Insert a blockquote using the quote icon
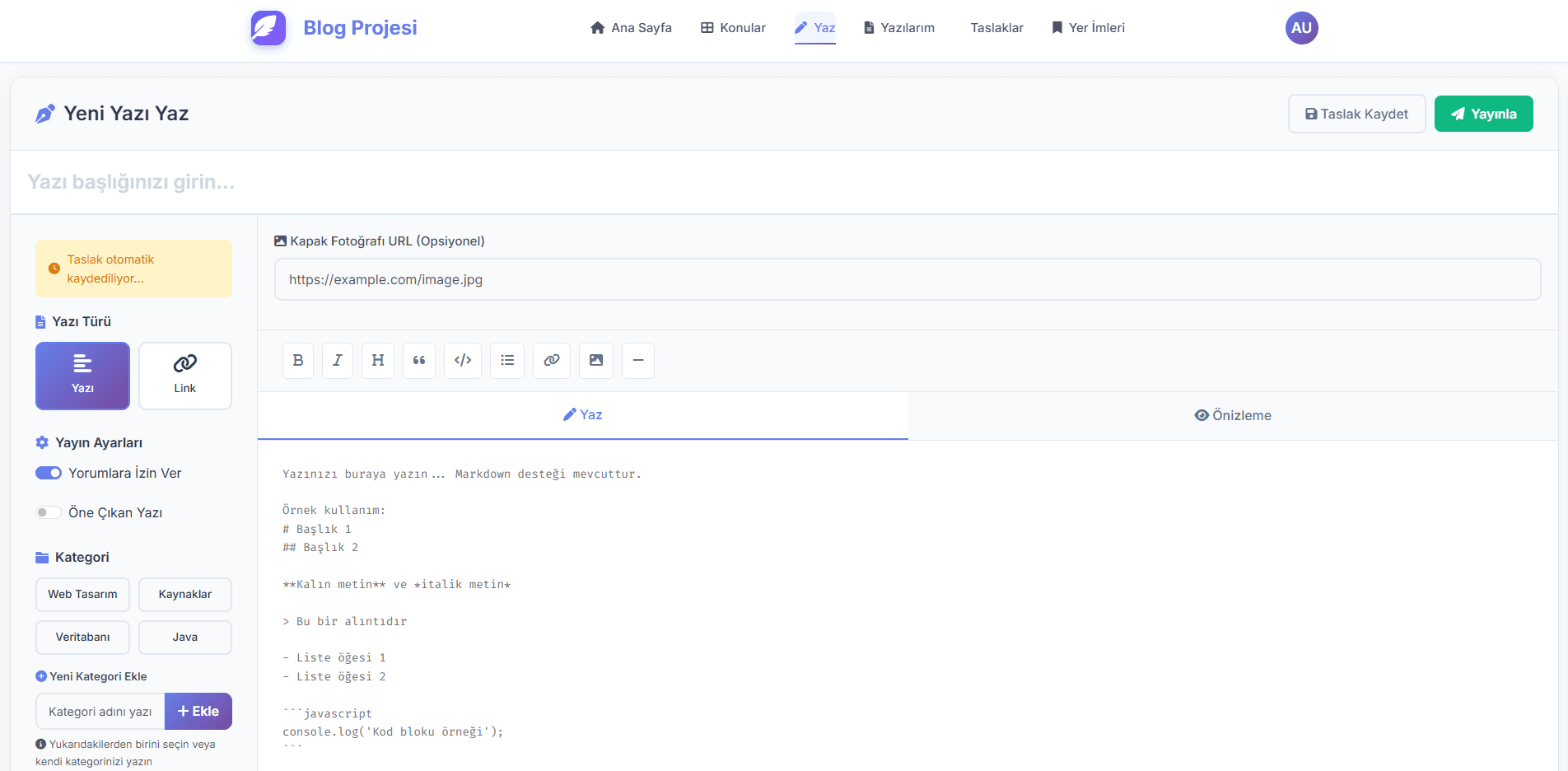 pos(419,360)
